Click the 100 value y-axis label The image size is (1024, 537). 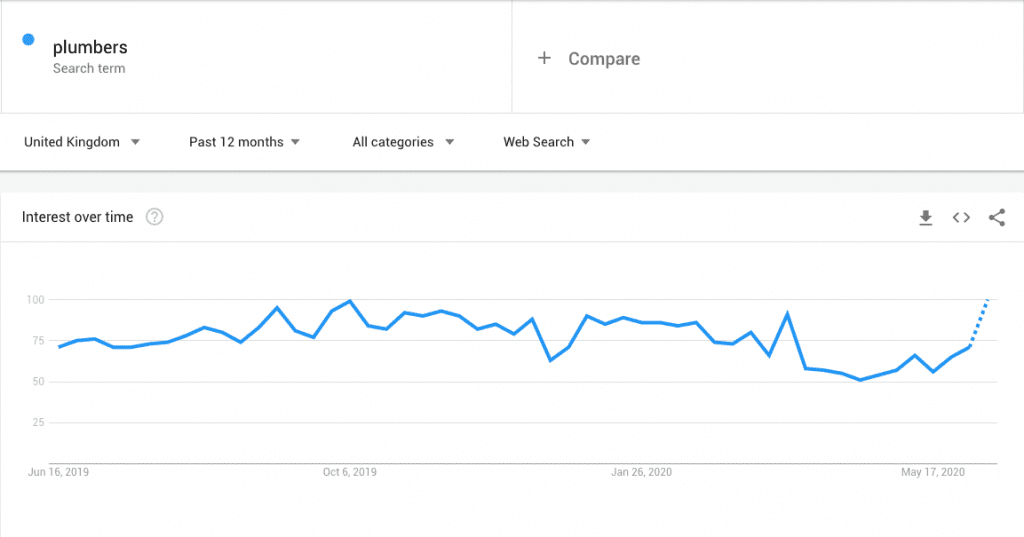36,300
